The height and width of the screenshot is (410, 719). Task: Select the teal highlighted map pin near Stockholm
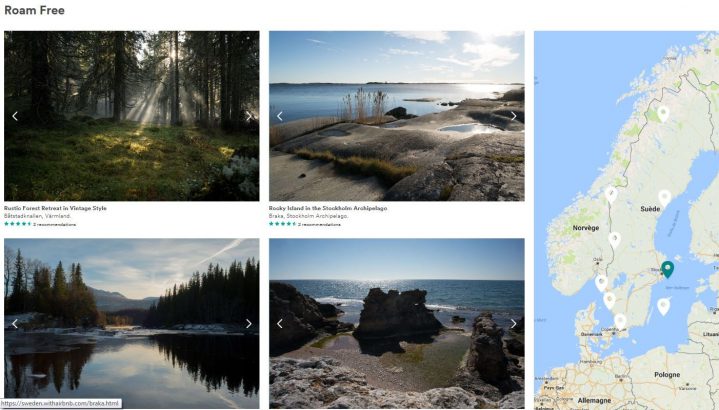[668, 269]
